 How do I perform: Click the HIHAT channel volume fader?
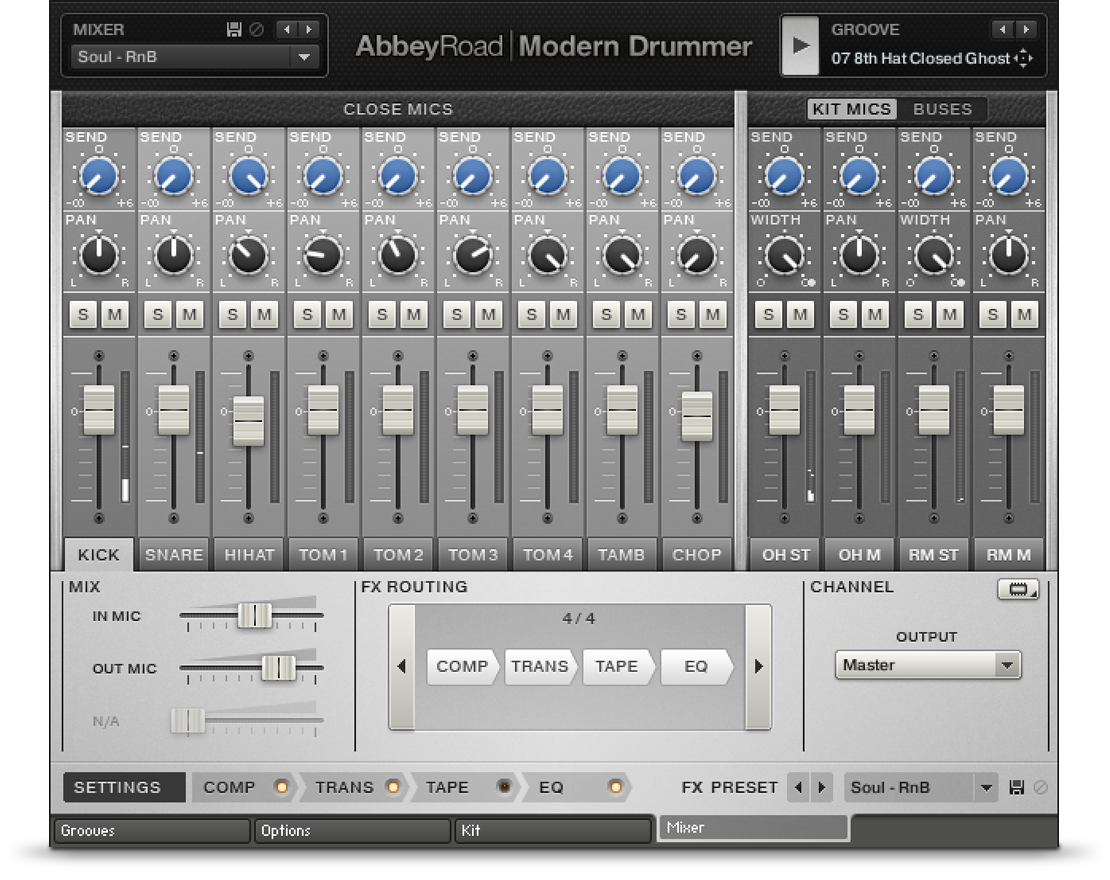248,421
